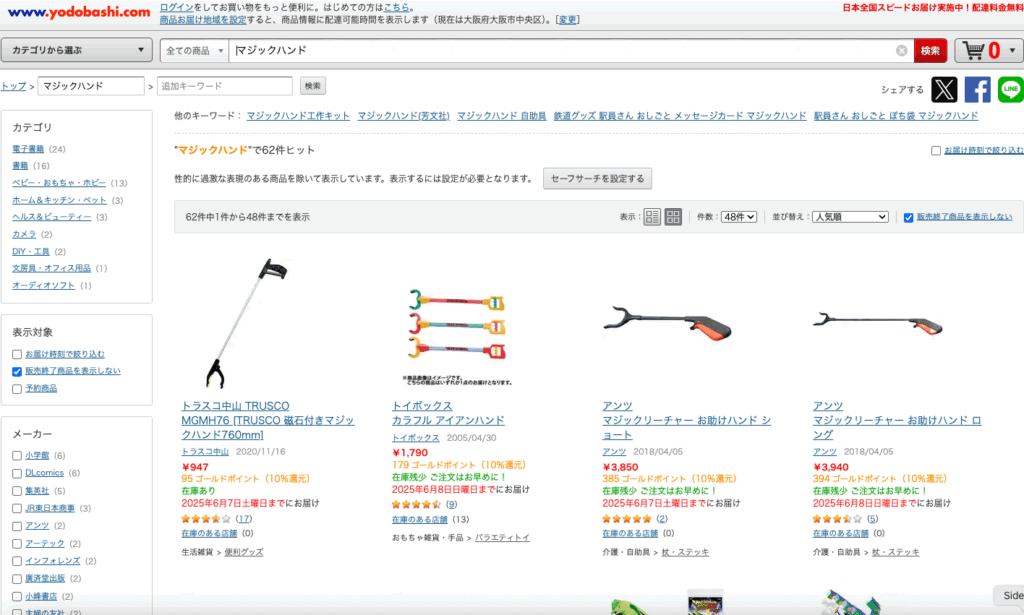1024x615 pixels.
Task: Open the TRUSCO magic hand product image
Action: [248, 323]
